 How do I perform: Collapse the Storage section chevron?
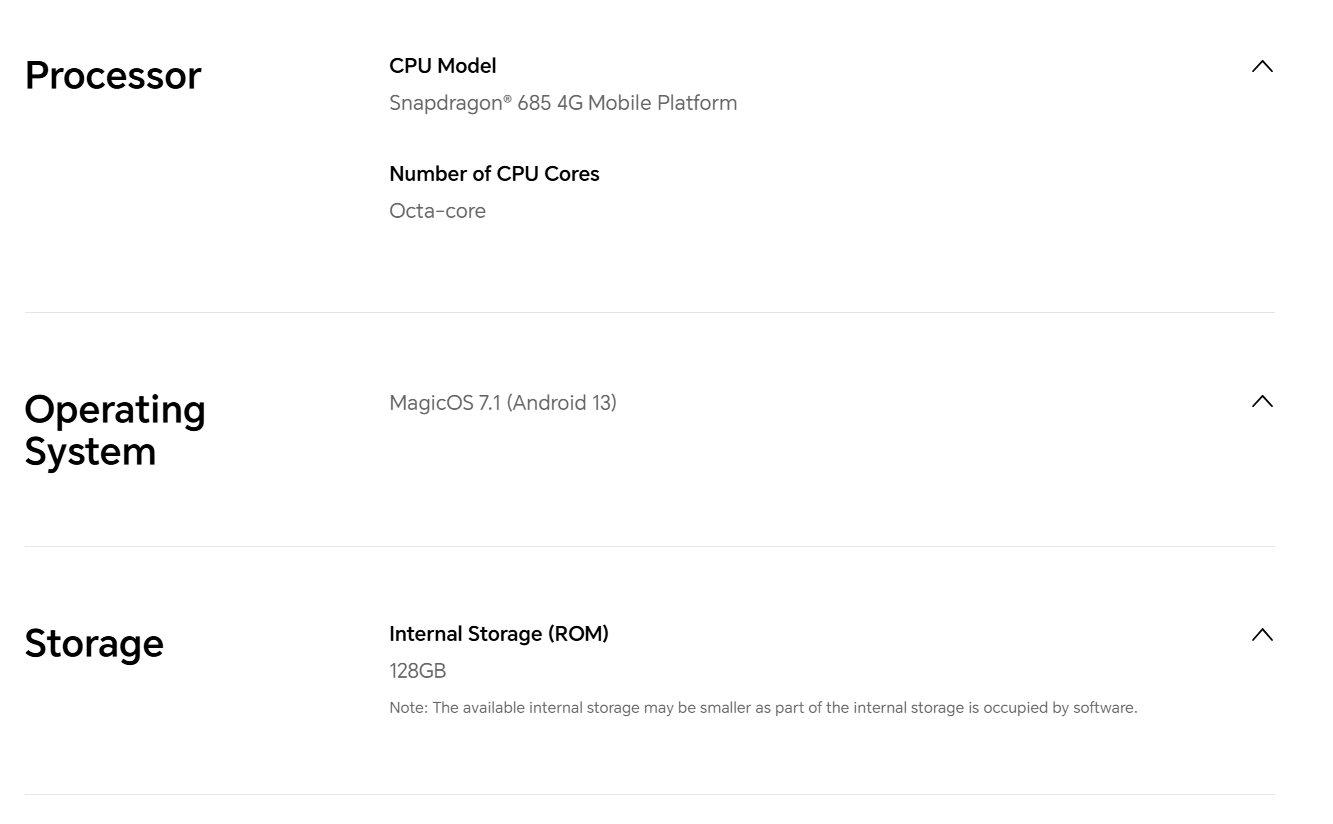click(x=1262, y=635)
